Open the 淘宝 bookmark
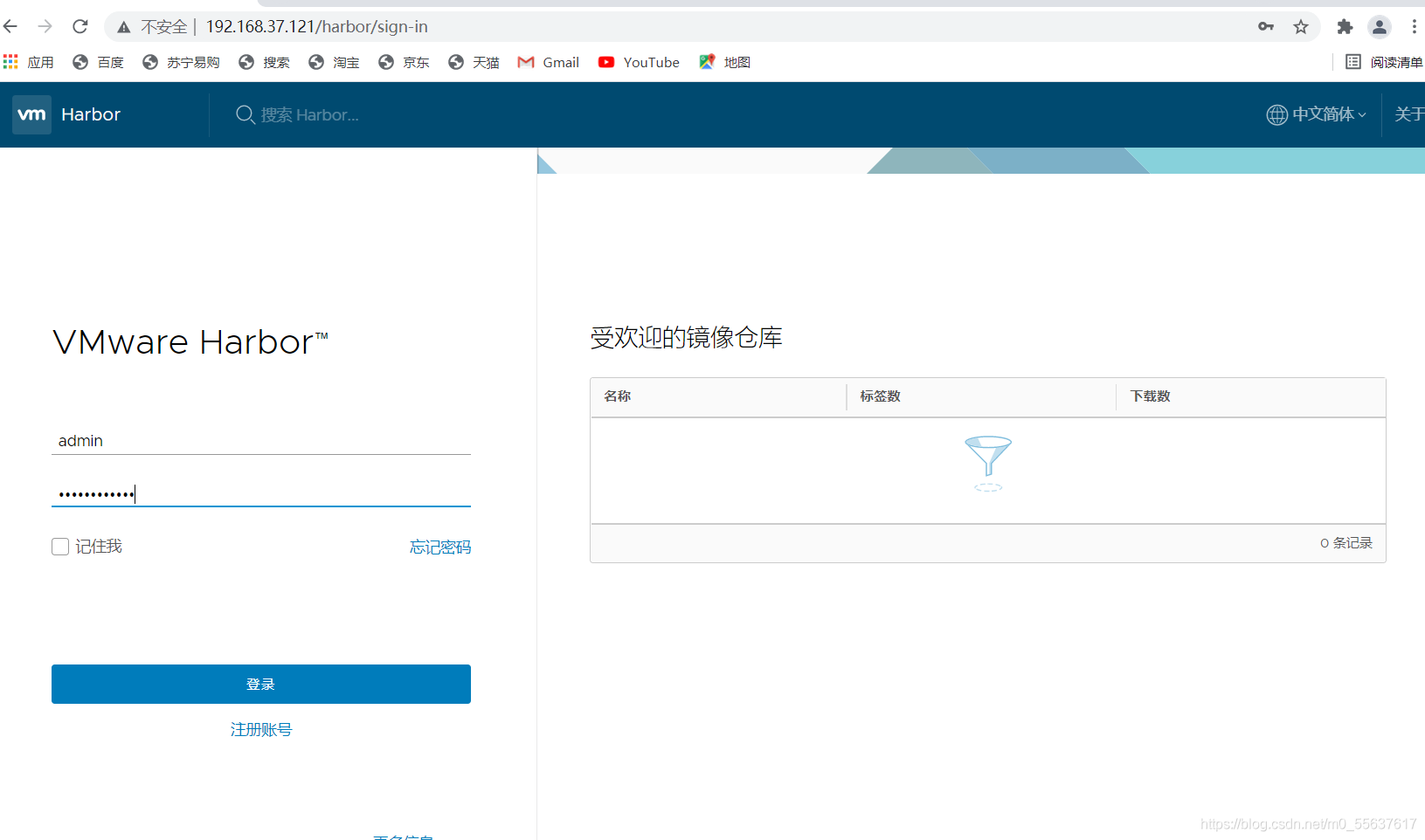The width and height of the screenshot is (1425, 840). pyautogui.click(x=334, y=62)
